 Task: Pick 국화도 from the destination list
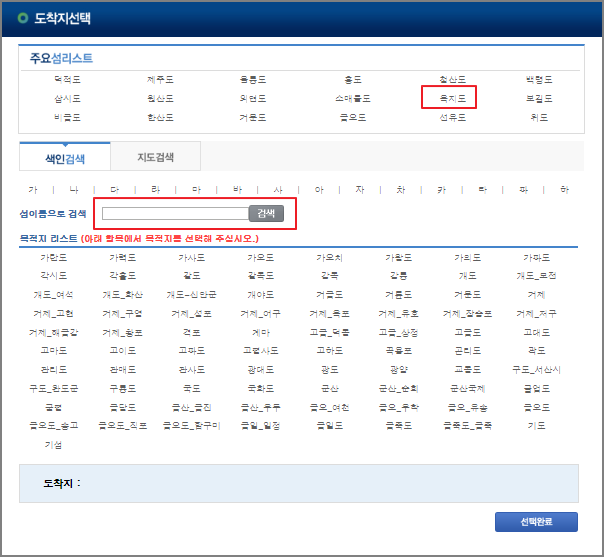point(261,388)
